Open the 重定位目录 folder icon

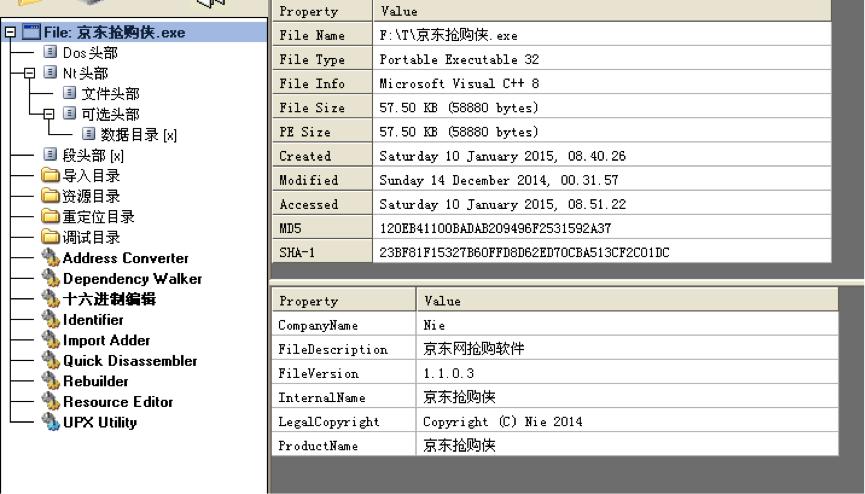(50, 216)
